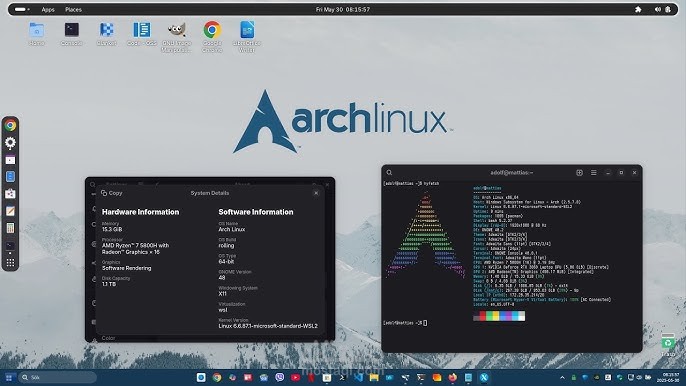Open the Google Chrome desktop shortcut
Image resolution: width=686 pixels, height=386 pixels.
(212, 37)
